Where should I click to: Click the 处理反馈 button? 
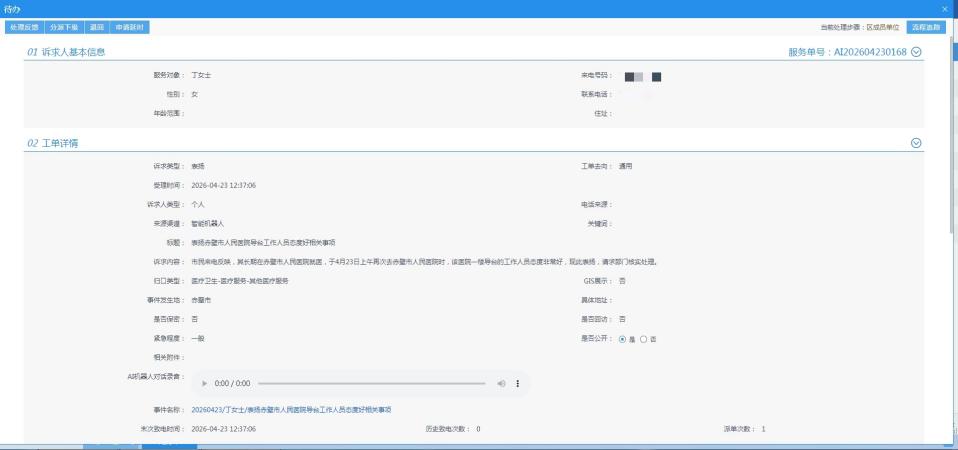[24, 27]
